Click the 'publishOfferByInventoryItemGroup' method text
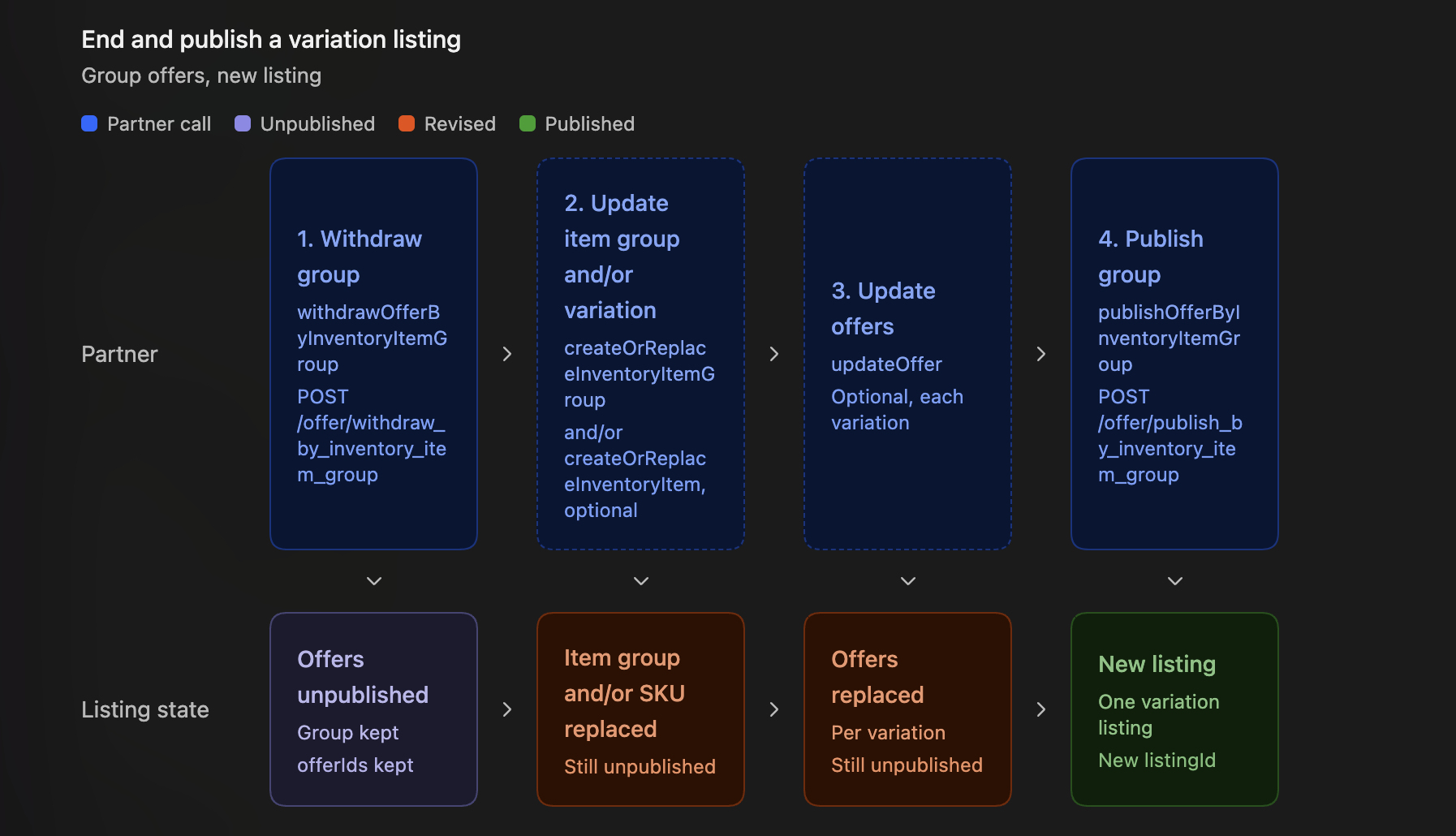1456x836 pixels. (x=1170, y=338)
